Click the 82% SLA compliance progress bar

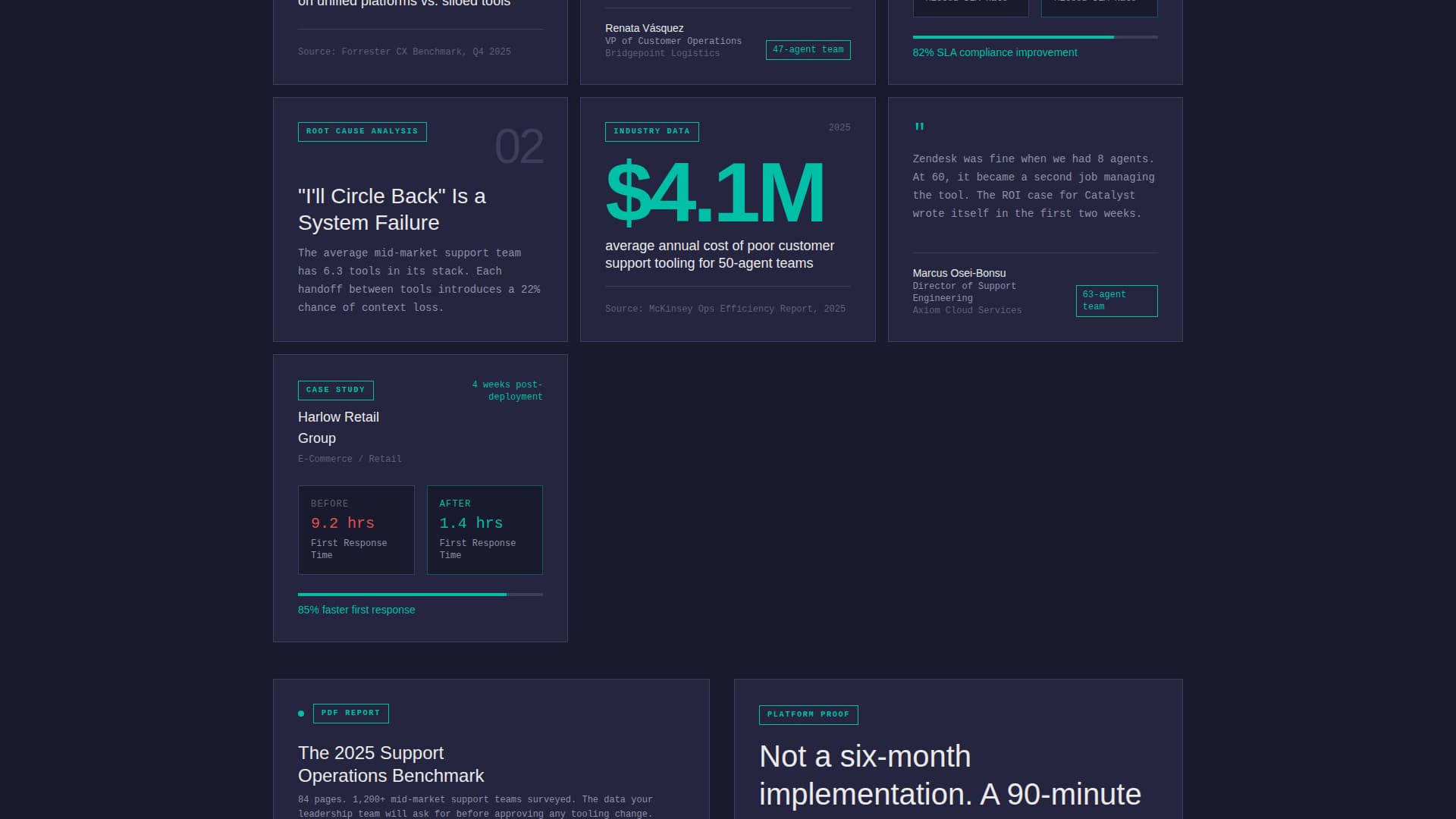tap(1035, 37)
